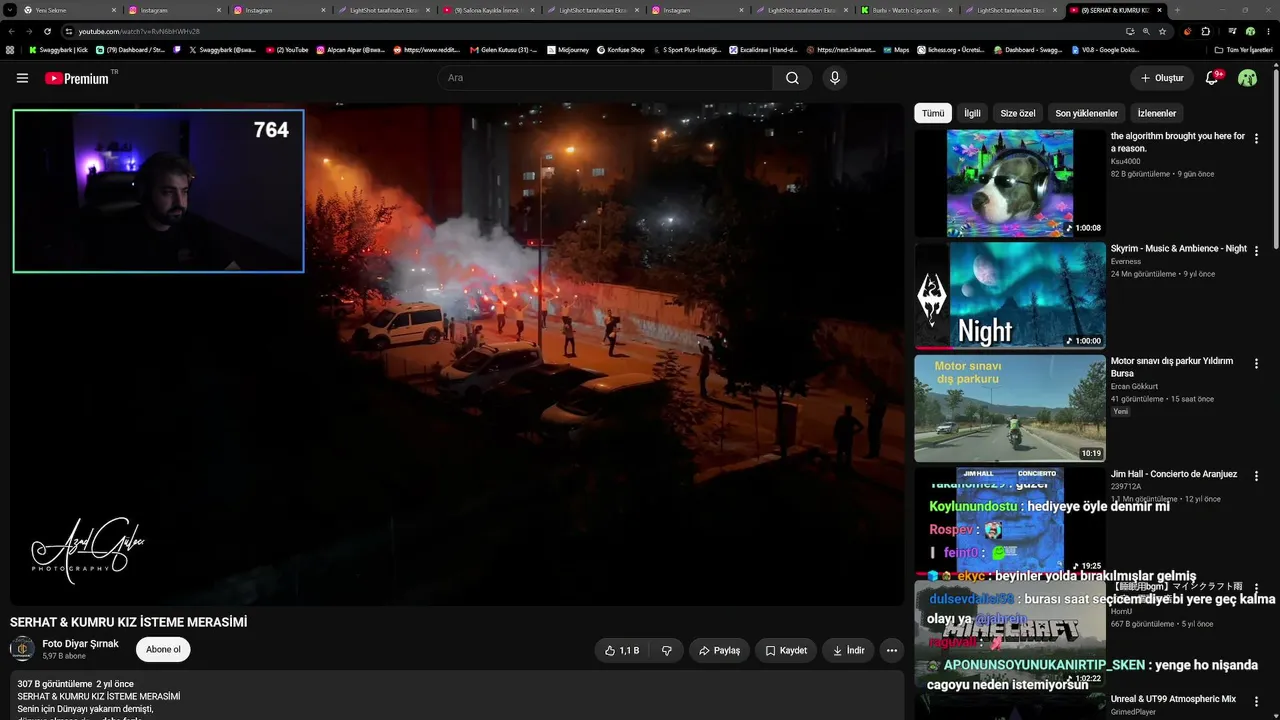This screenshot has width=1280, height=720.
Task: Open the Maps bookmark
Action: click(x=896, y=49)
